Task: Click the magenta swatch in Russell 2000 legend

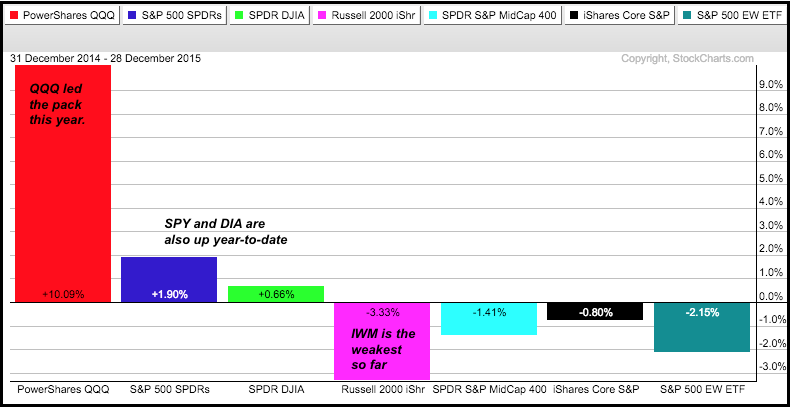Action: pyautogui.click(x=324, y=16)
